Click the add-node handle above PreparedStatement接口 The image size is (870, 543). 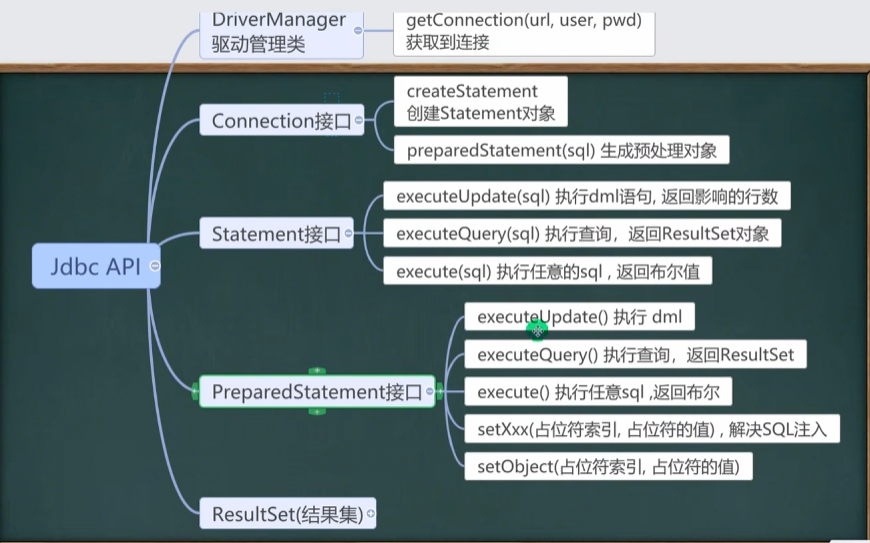[317, 370]
